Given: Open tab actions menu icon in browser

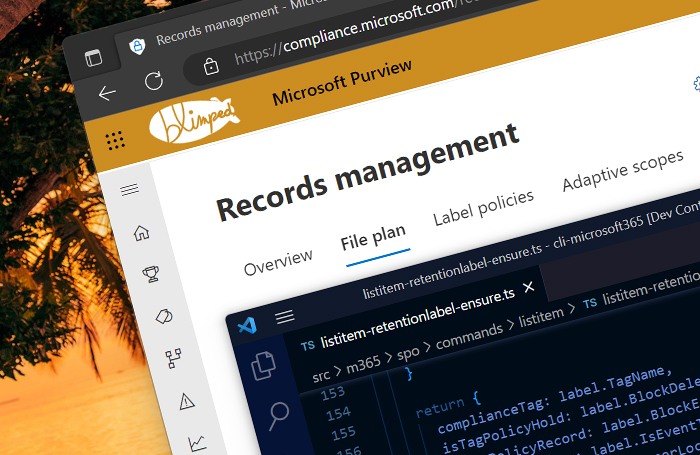Looking at the screenshot, I should tap(94, 58).
